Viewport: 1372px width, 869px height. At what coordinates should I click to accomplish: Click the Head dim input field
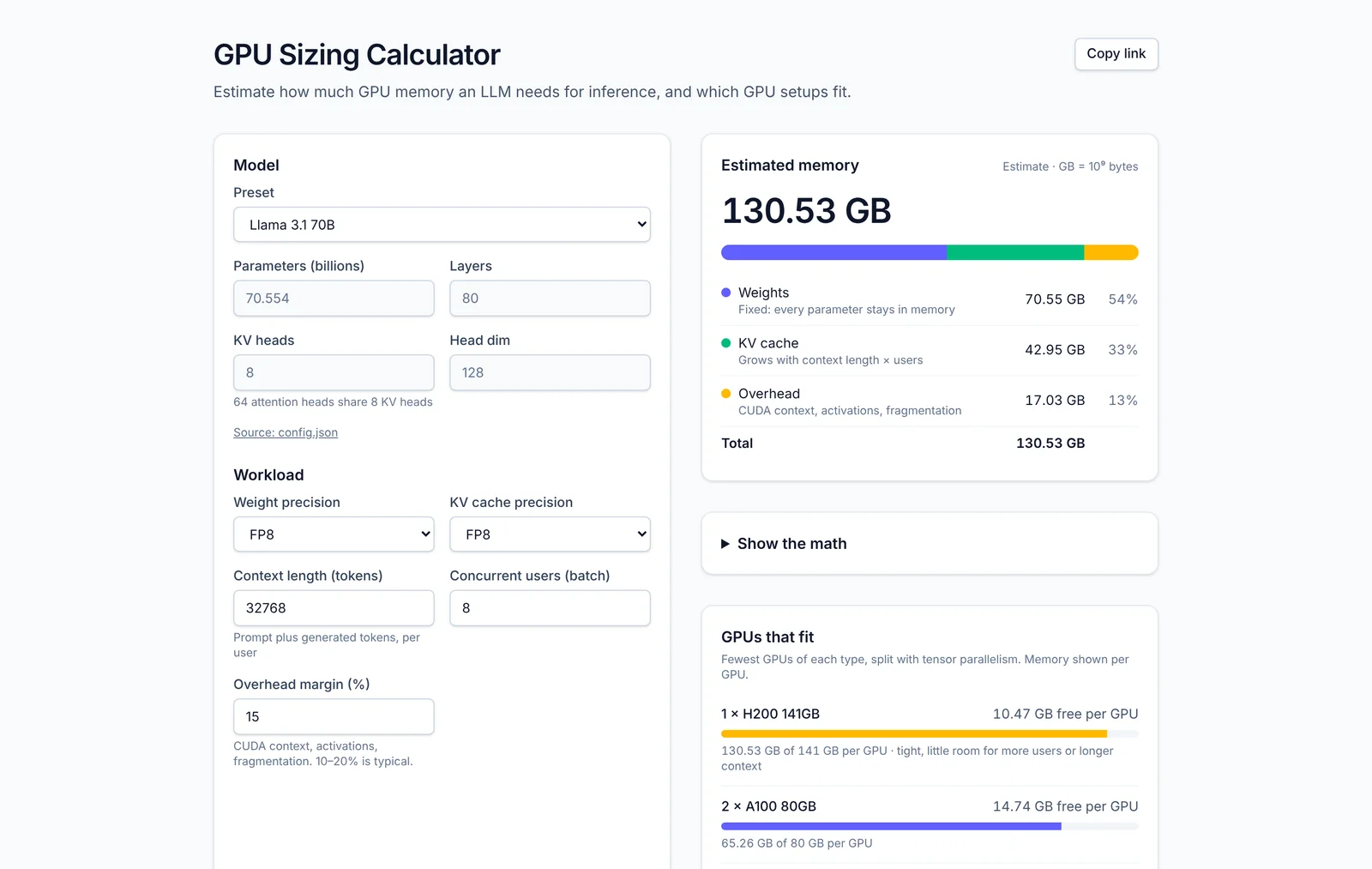pos(550,372)
